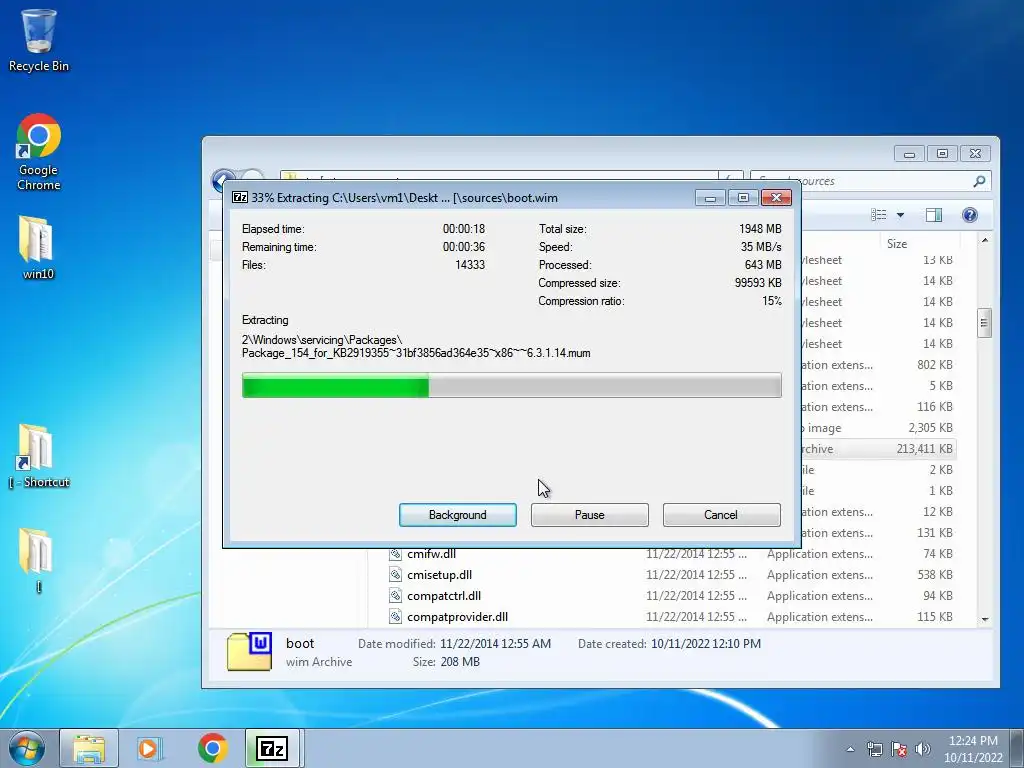This screenshot has height=768, width=1024.
Task: Open Chrome from the taskbar
Action: click(x=212, y=748)
